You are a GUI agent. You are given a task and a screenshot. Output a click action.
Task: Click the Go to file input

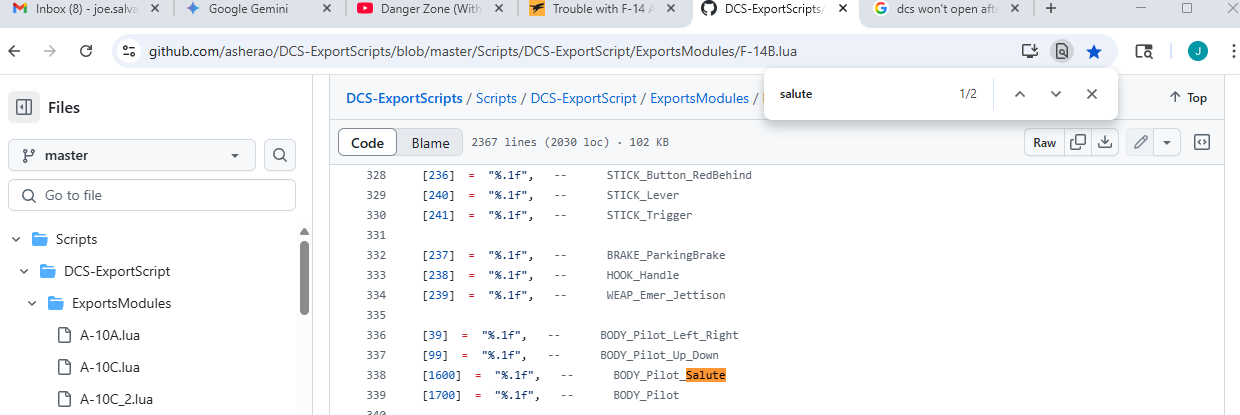152,195
